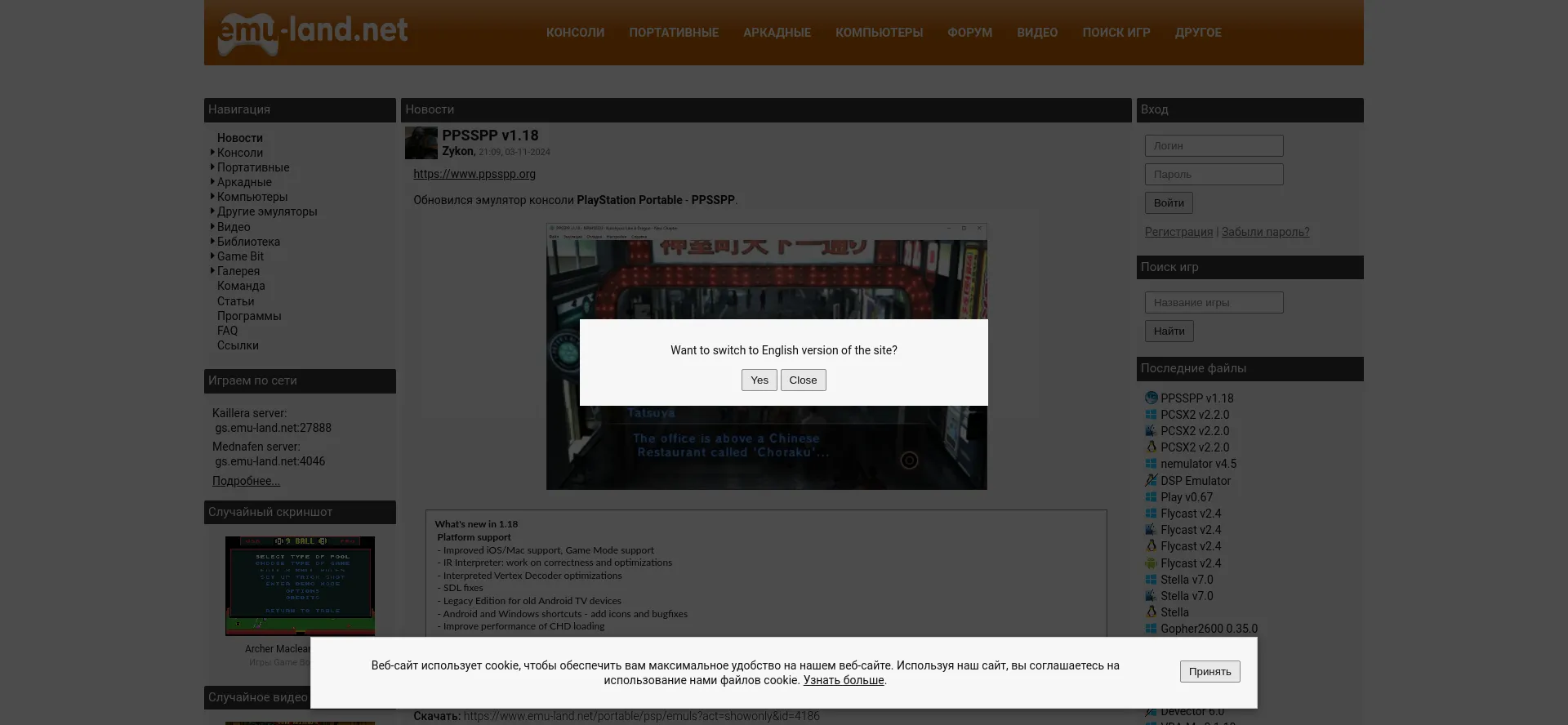Open author Zykon's profile link
The image size is (1568, 725).
(x=457, y=151)
